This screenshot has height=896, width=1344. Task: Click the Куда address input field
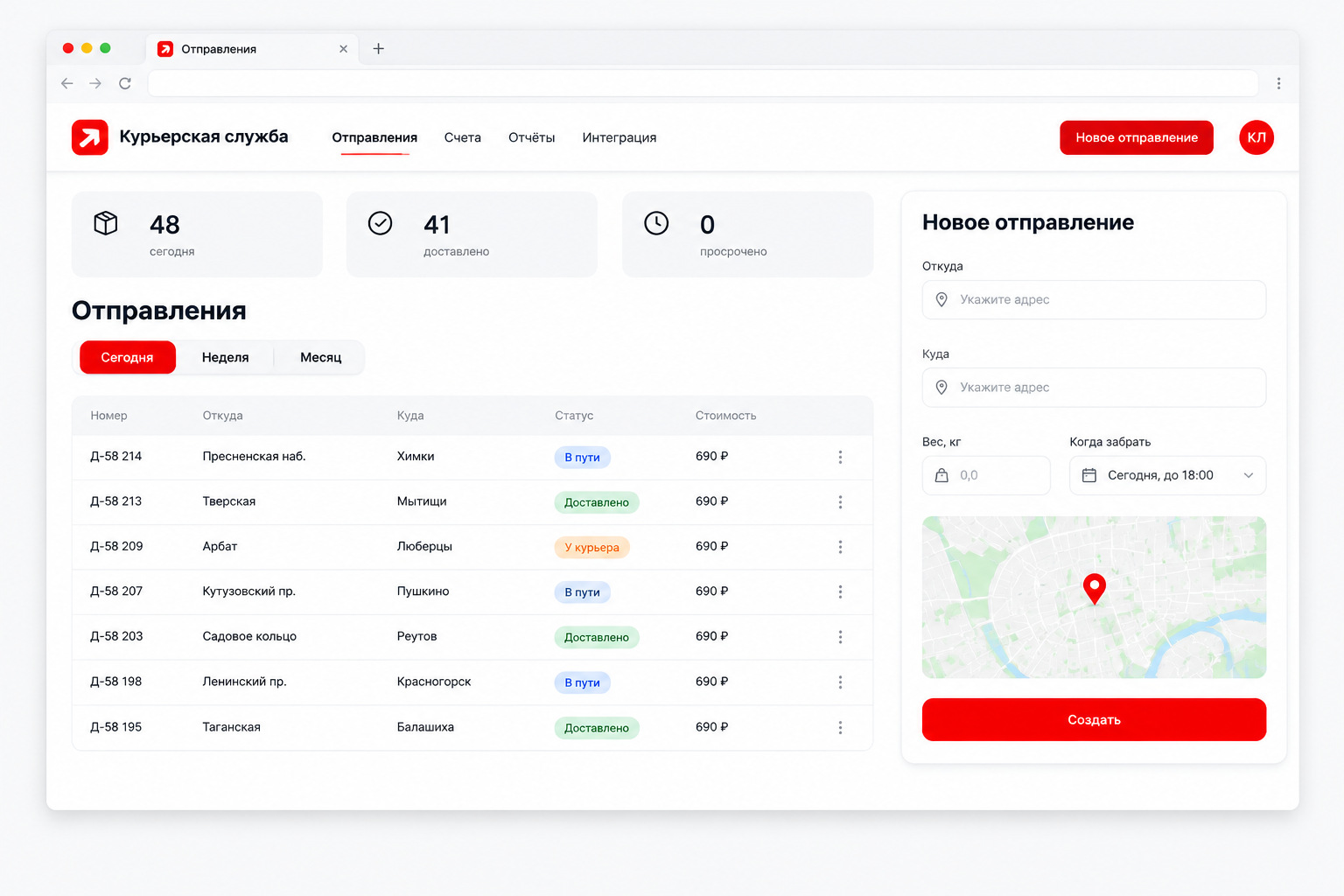click(1094, 388)
